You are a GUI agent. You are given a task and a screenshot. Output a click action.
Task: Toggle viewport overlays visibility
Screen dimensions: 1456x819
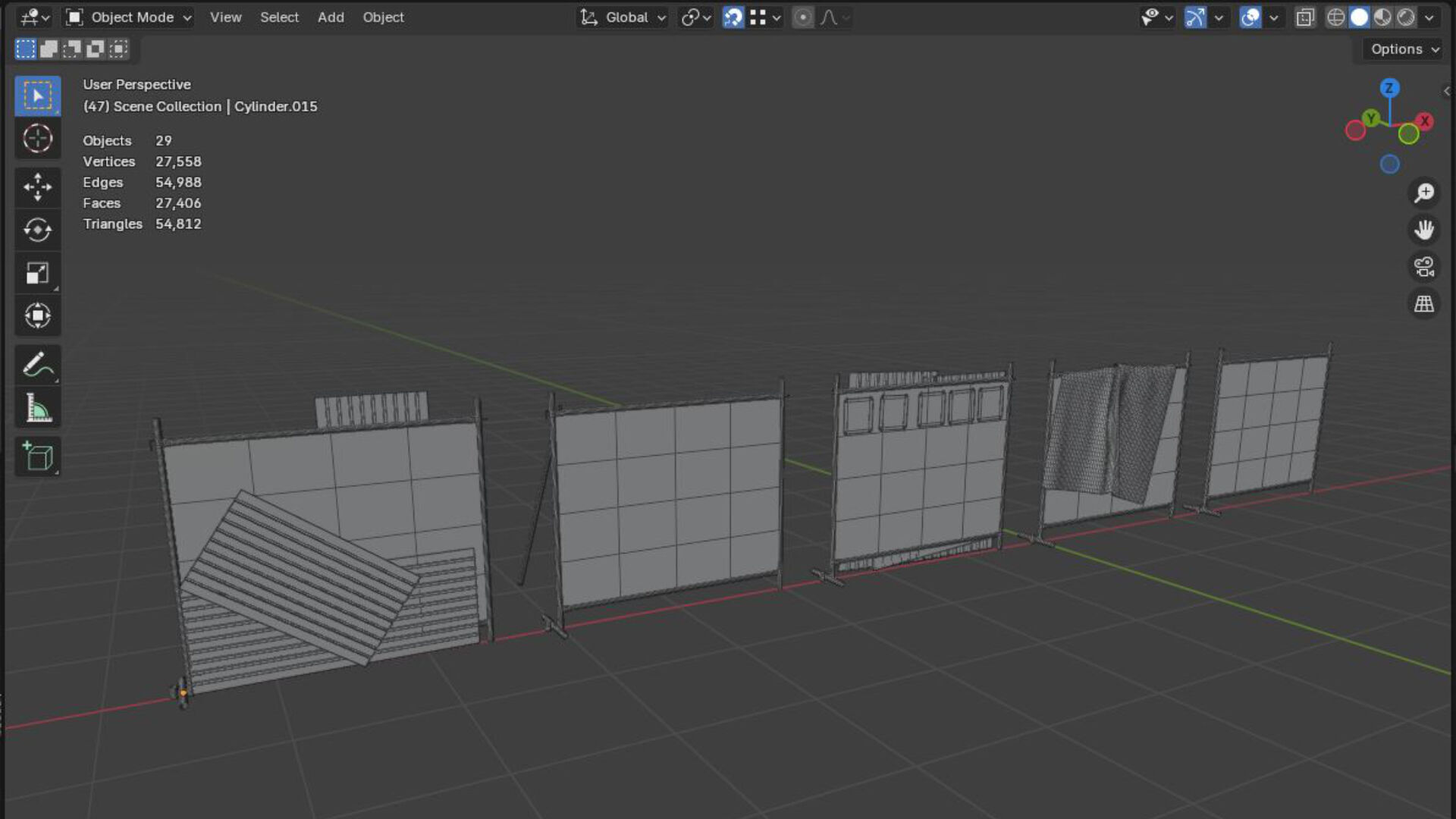(x=1250, y=17)
